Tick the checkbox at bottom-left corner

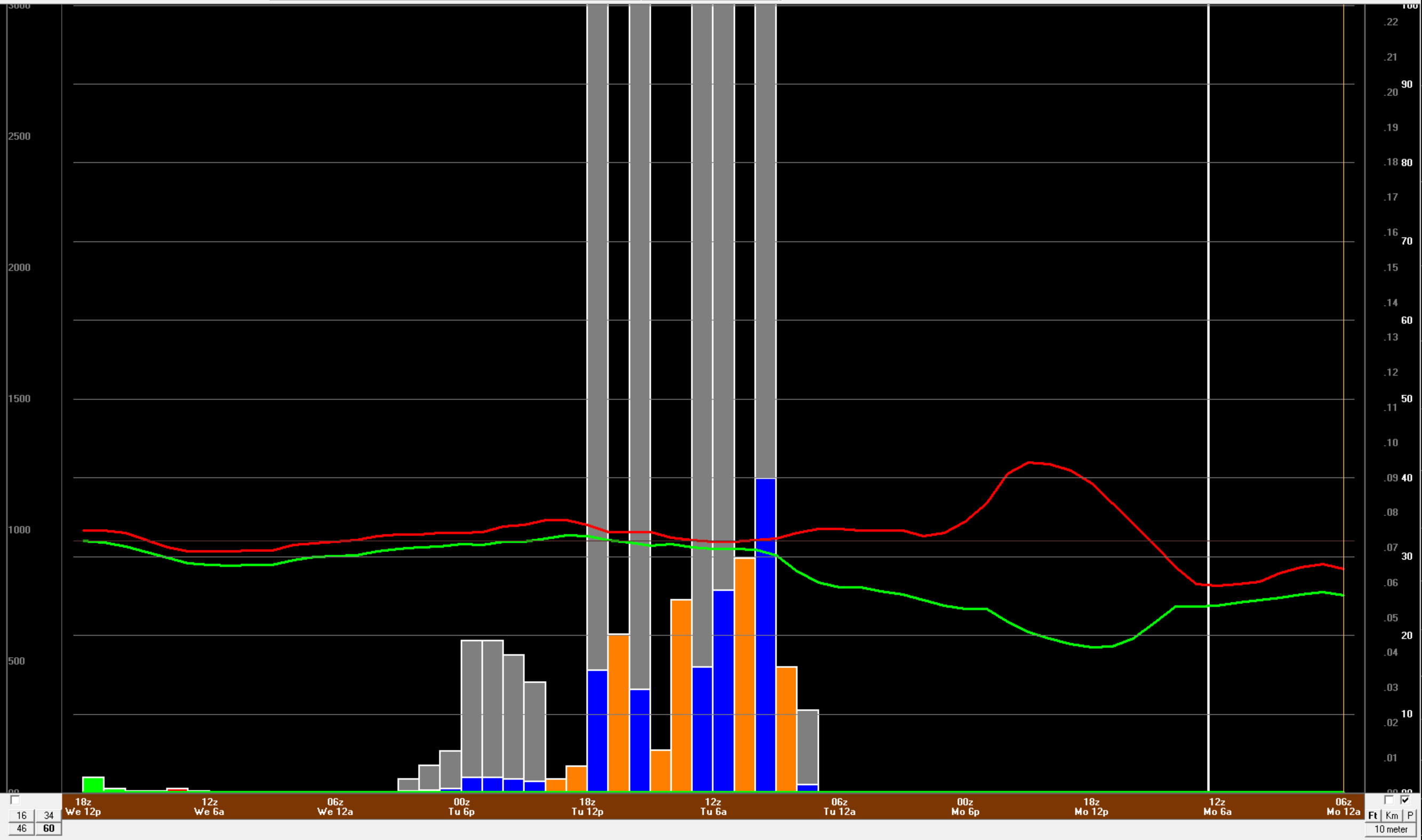15,800
